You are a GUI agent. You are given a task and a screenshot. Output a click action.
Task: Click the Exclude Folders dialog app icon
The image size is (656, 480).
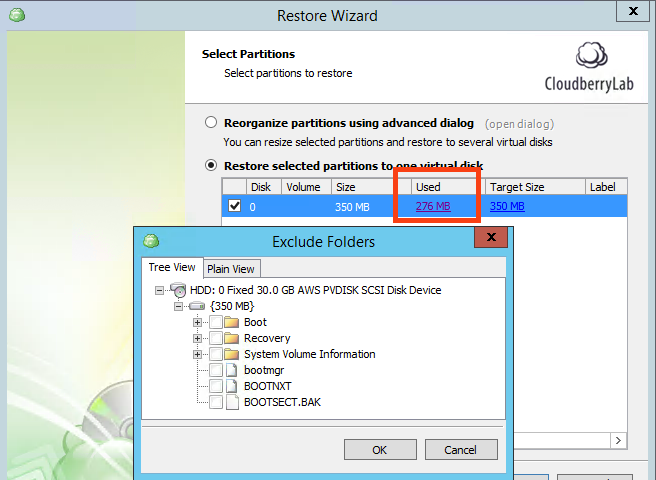(x=151, y=241)
